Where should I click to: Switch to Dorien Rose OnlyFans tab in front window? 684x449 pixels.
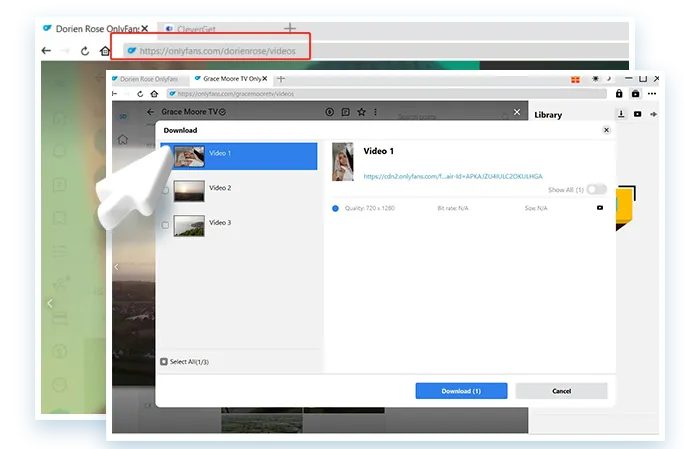pyautogui.click(x=149, y=79)
